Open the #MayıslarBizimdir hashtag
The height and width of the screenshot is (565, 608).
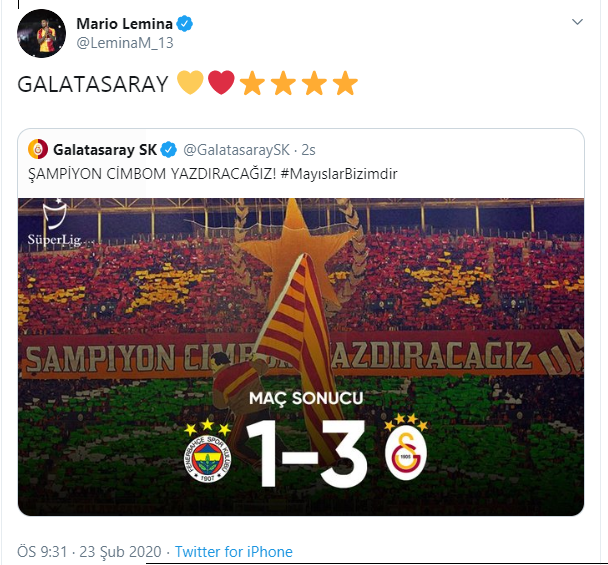pos(339,174)
